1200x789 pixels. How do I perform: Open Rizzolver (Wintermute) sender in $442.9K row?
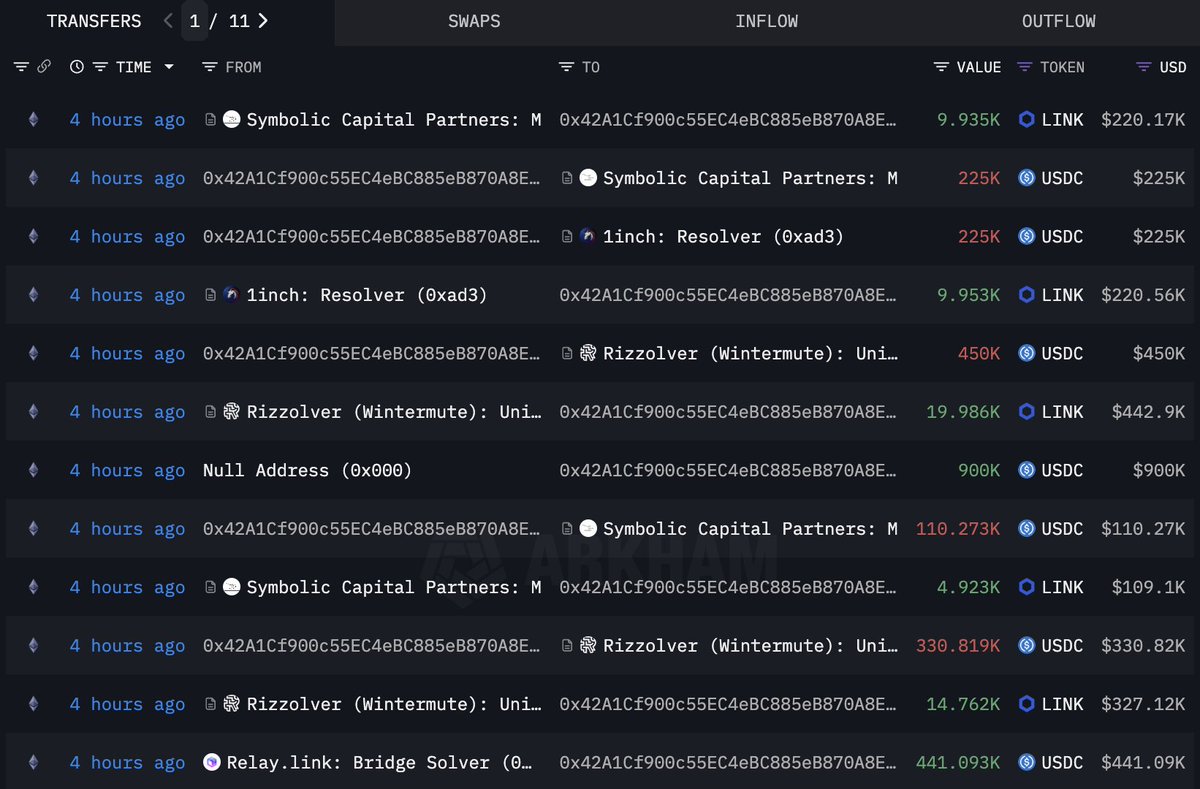[394, 411]
